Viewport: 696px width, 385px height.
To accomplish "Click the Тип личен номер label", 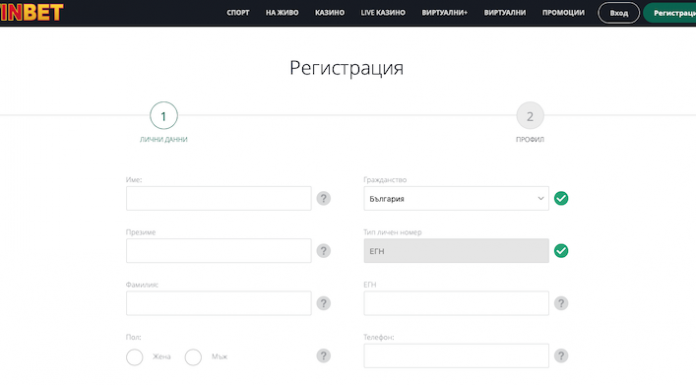I will [x=392, y=232].
